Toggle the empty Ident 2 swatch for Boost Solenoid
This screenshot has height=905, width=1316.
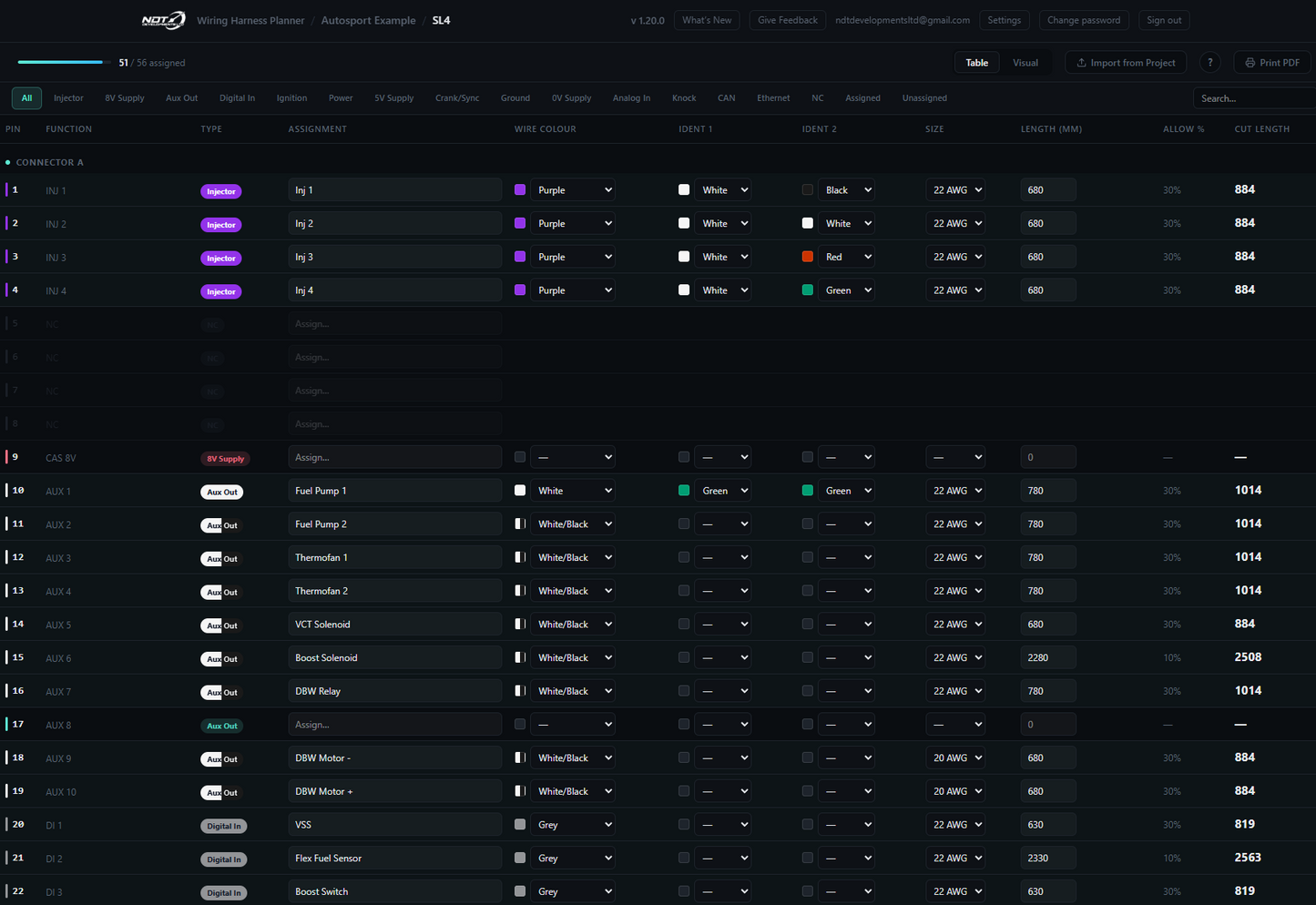(808, 657)
